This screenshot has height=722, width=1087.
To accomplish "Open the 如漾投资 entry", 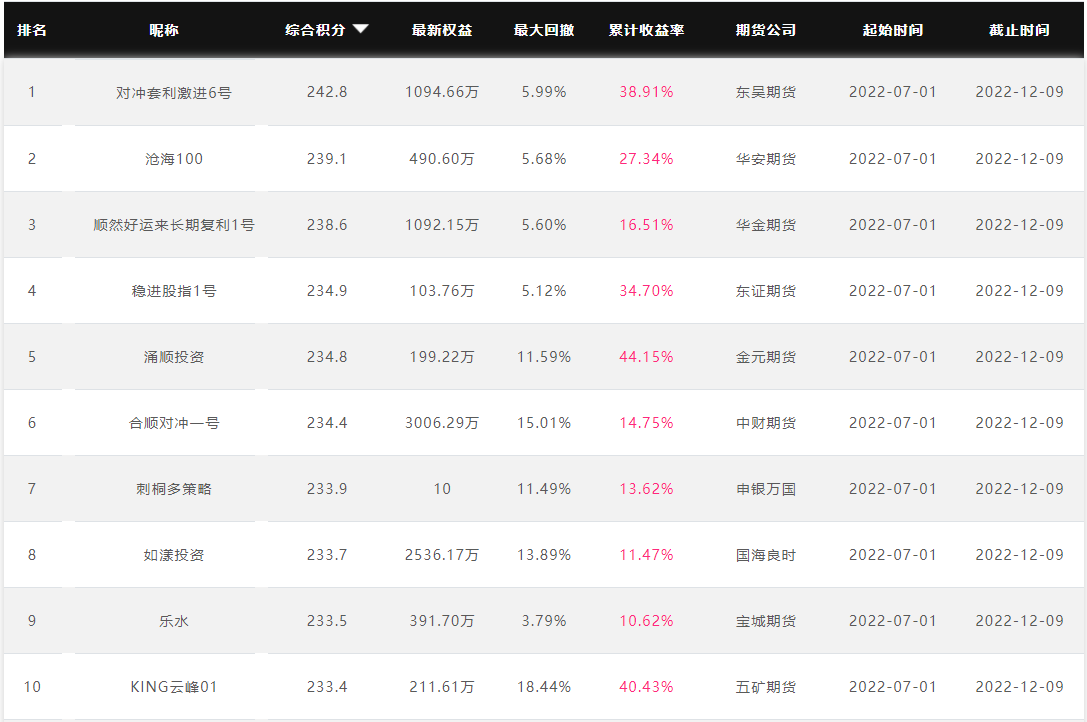I will point(174,555).
